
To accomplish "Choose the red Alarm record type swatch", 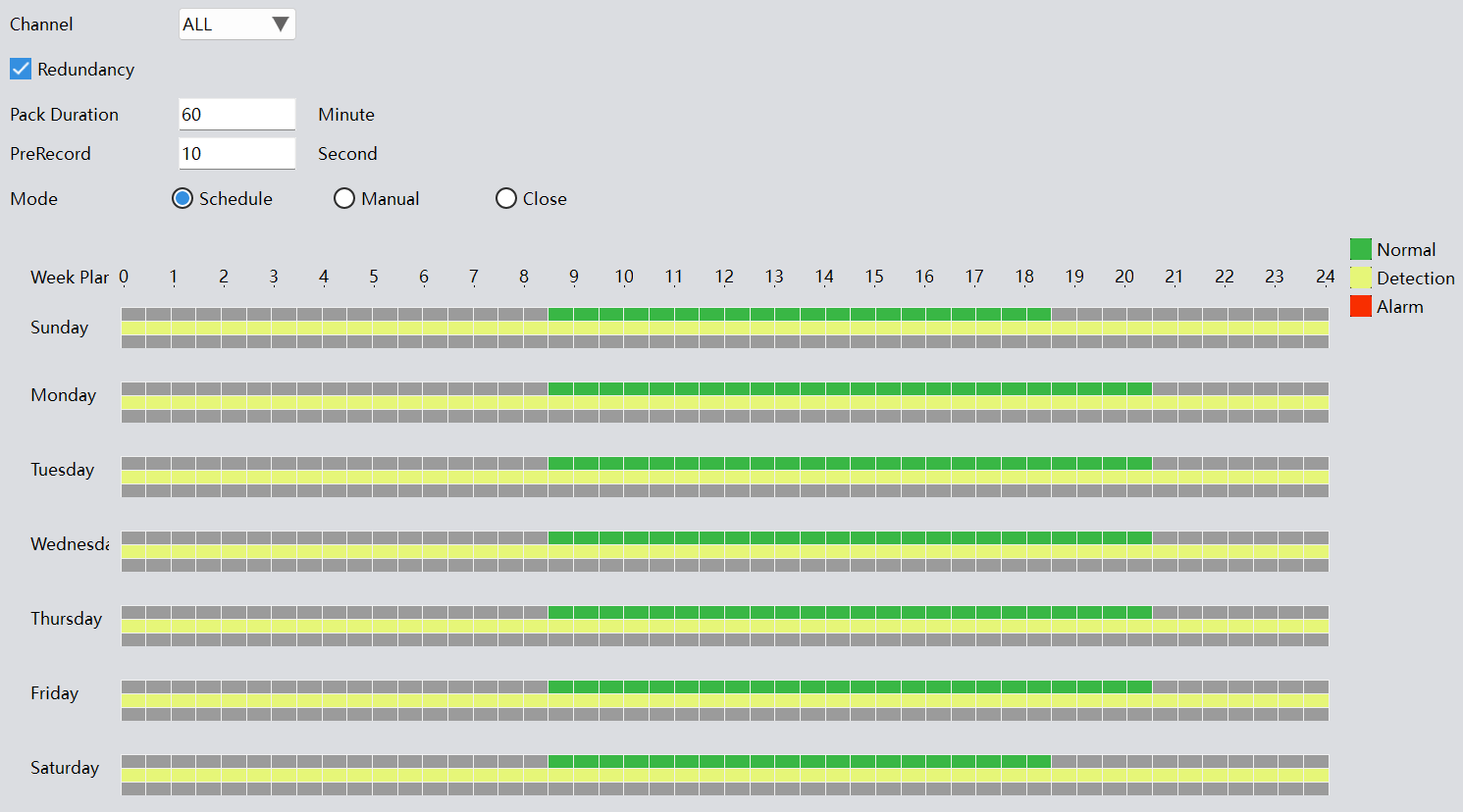I will (1360, 306).
